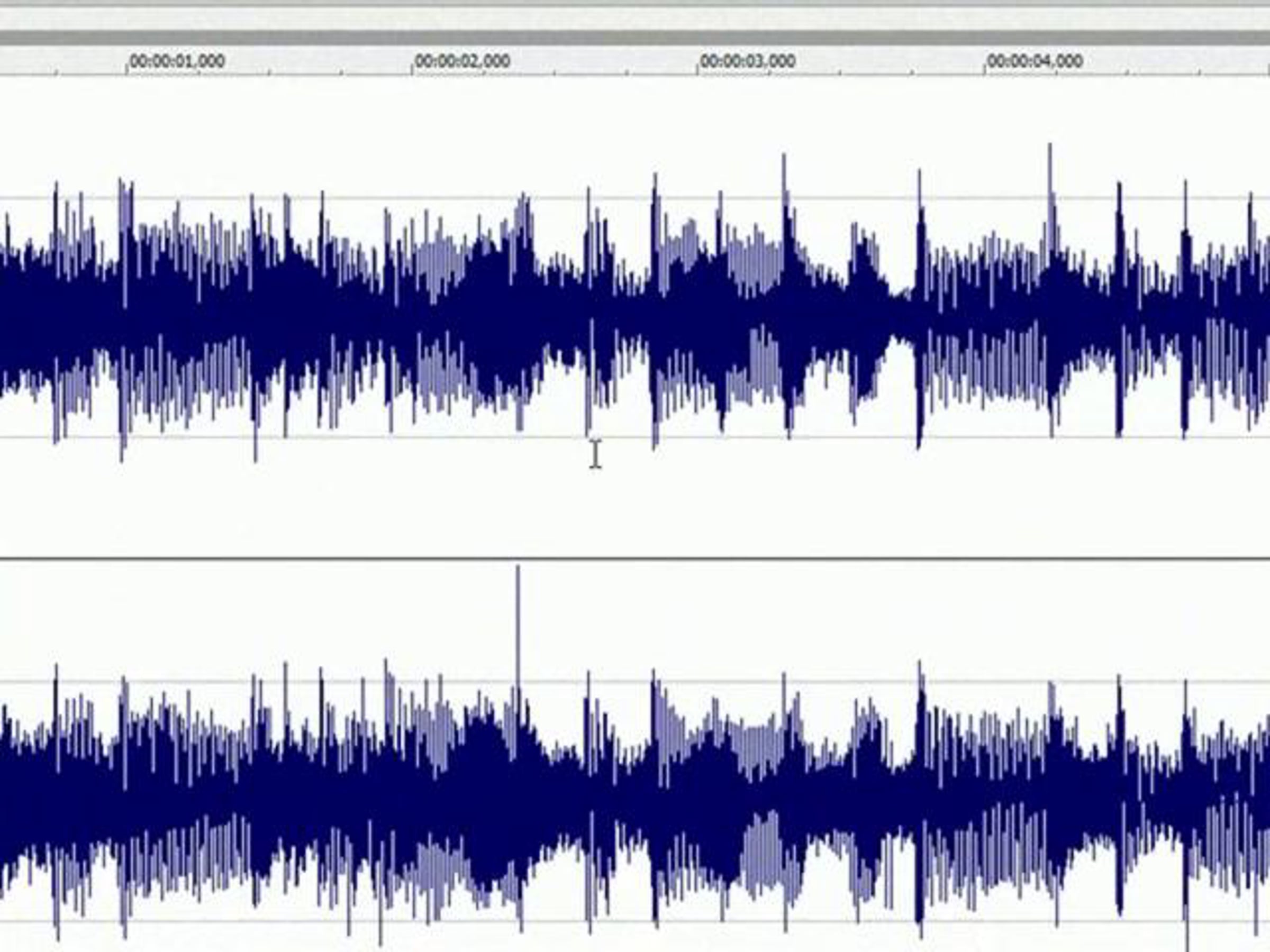Screen dimensions: 1270x952
Task: Click the 00:00:02,000 ruler marker
Action: pyautogui.click(x=462, y=61)
